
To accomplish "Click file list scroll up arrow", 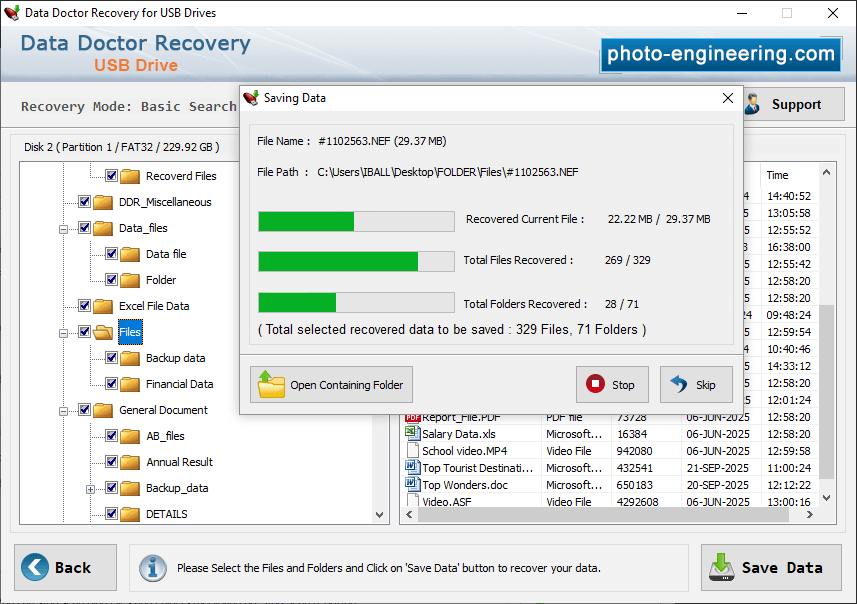I will [826, 172].
